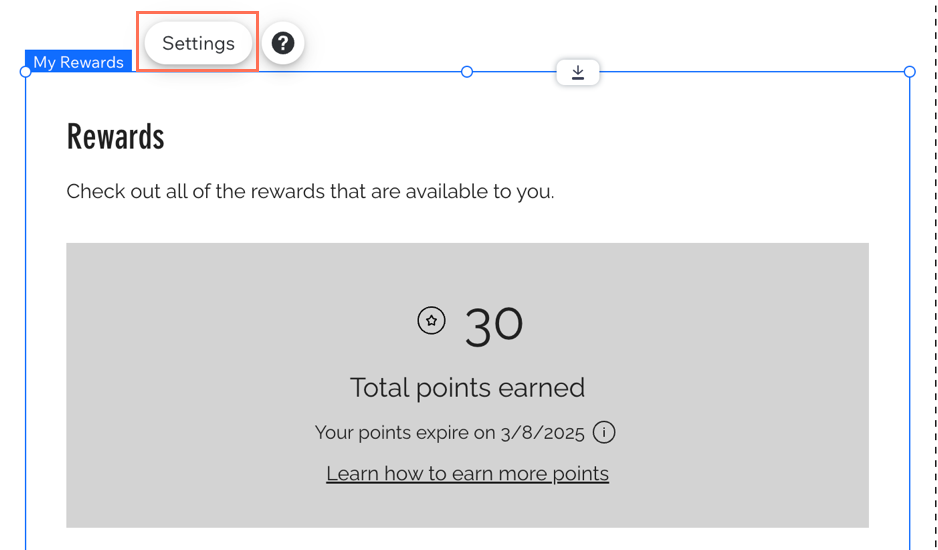Click the question mark help icon

(283, 43)
